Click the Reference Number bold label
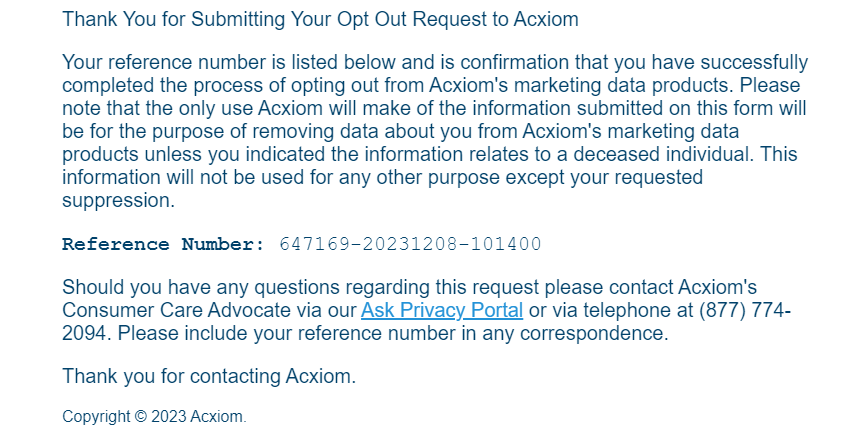Screen dimensions: 864x443 point(164,244)
